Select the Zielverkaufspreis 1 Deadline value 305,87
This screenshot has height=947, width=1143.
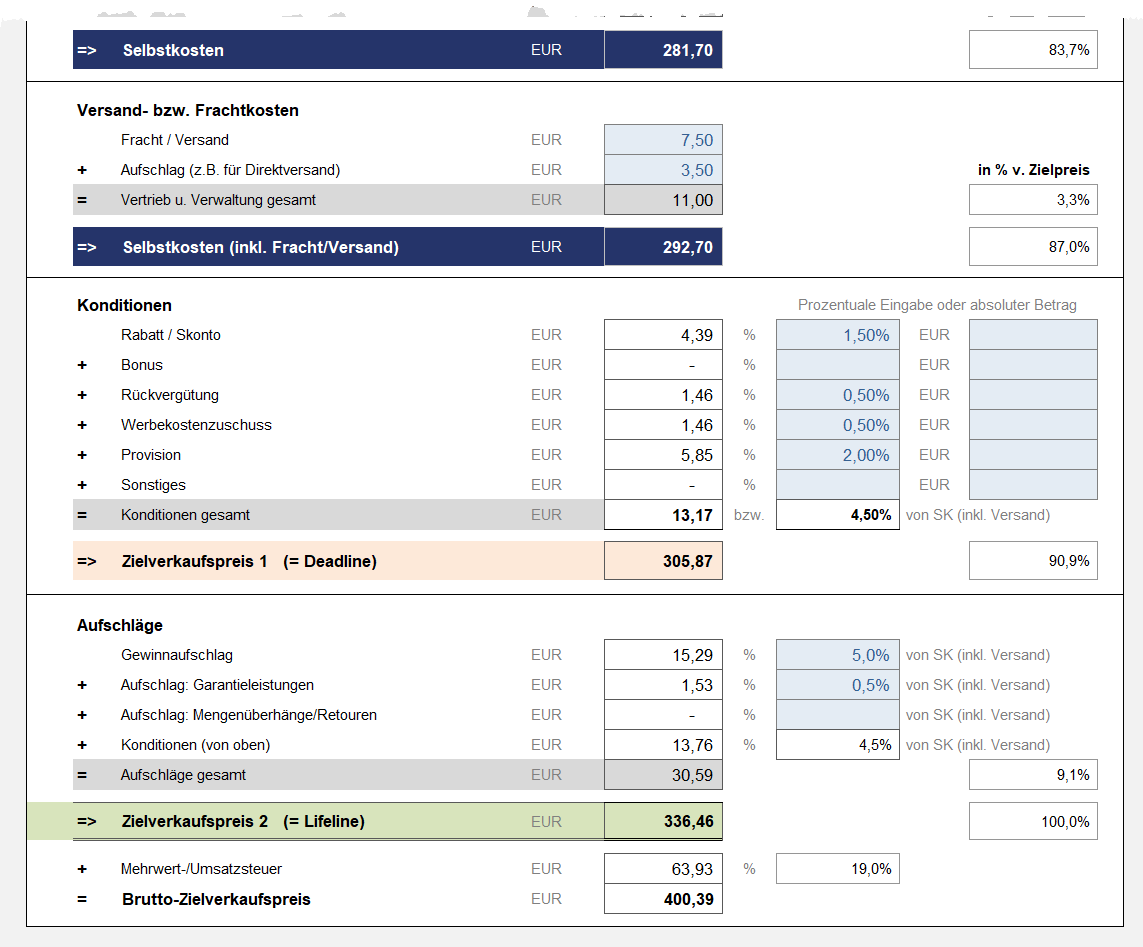tap(663, 561)
